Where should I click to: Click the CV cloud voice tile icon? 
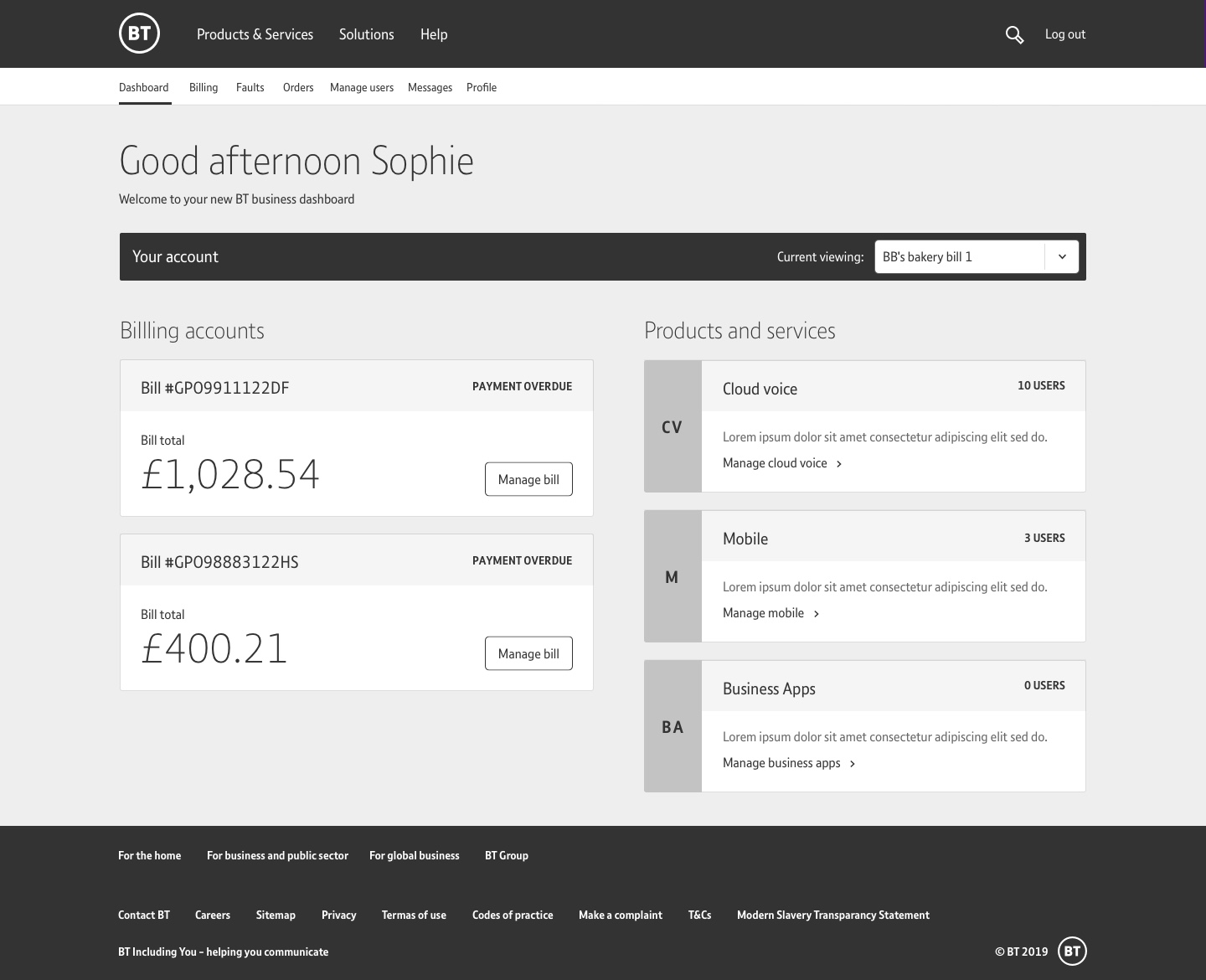673,426
